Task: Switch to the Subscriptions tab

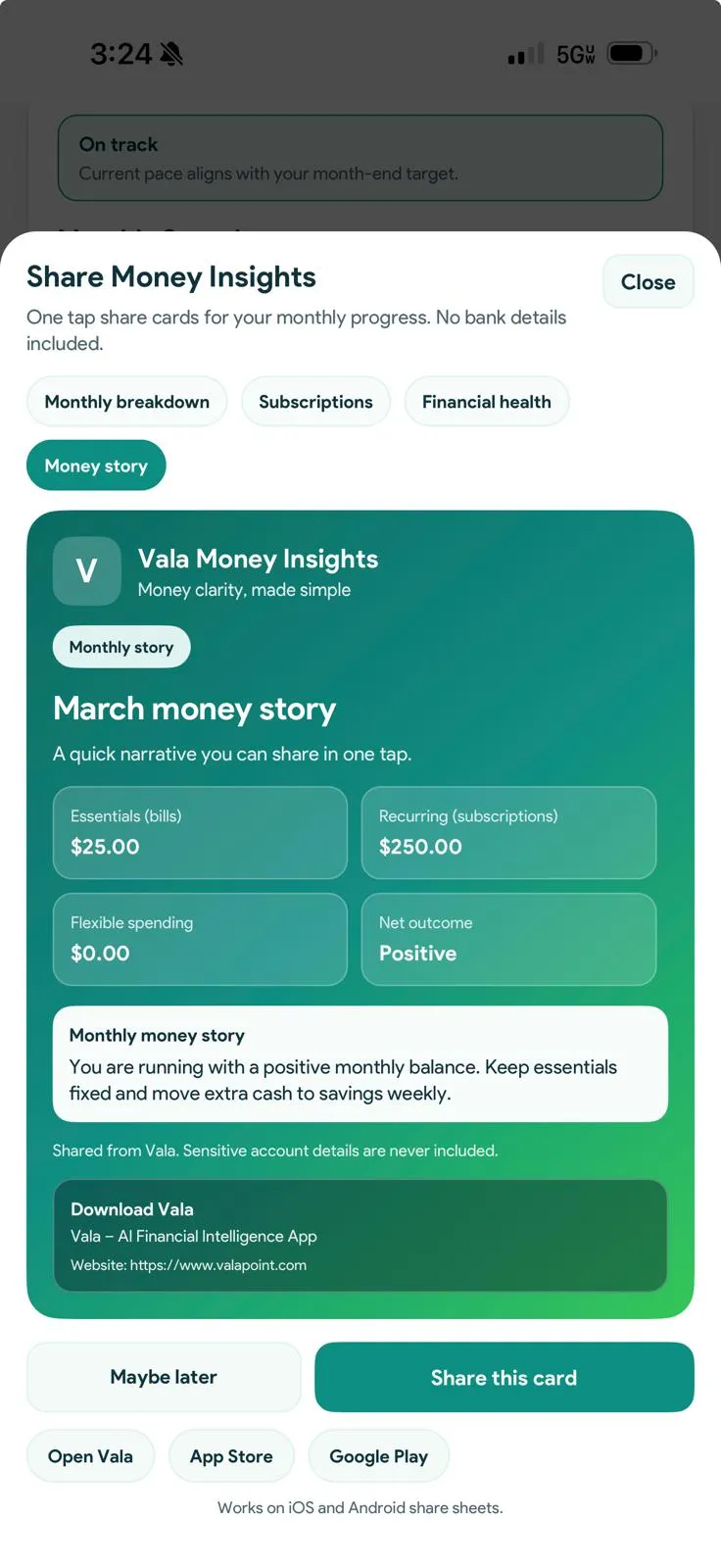Action: (x=315, y=402)
